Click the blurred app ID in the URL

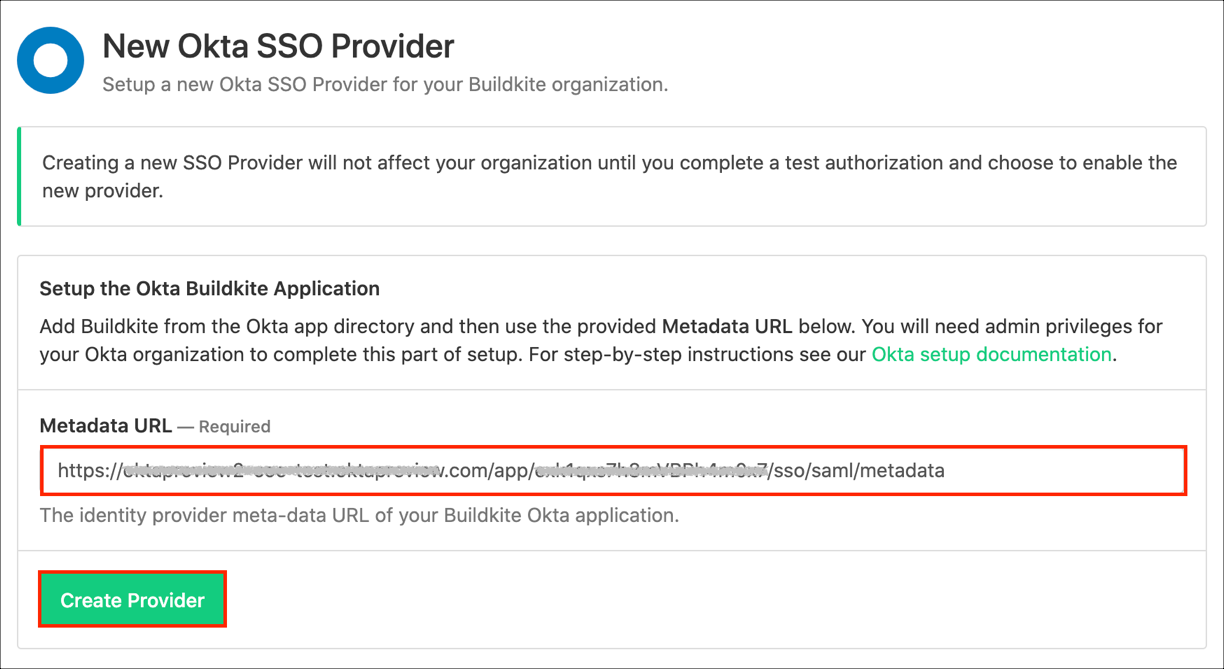tap(650, 470)
